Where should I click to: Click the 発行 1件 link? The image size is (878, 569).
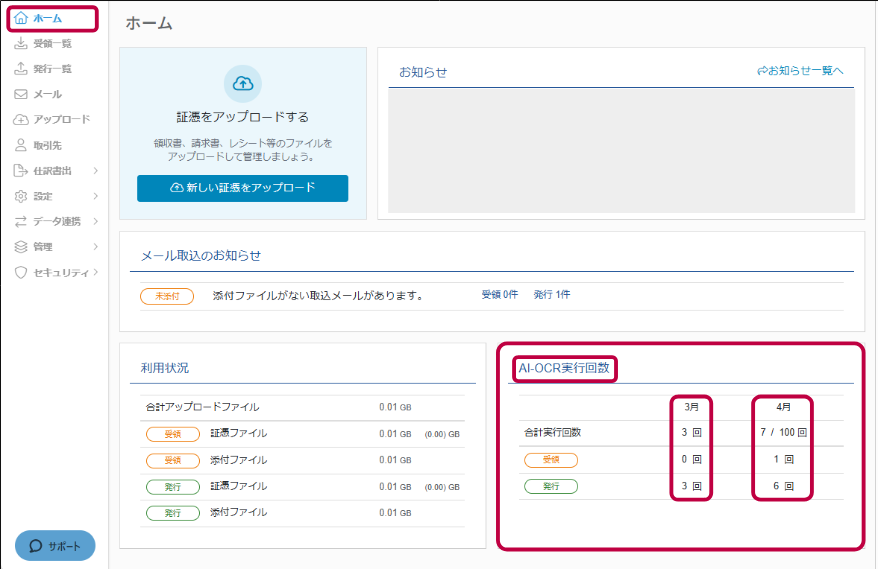point(552,295)
